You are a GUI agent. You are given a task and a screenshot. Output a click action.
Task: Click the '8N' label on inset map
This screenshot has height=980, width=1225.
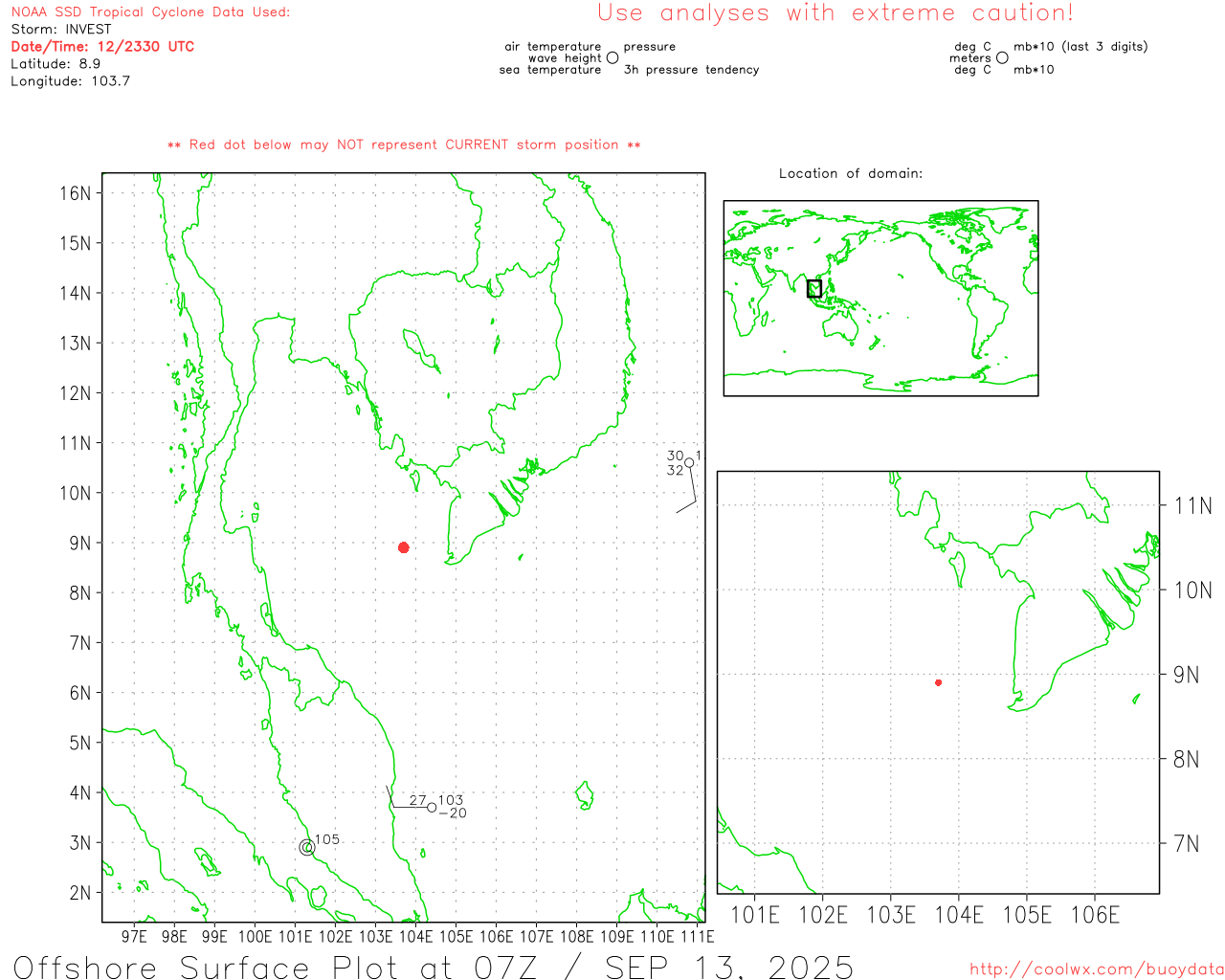1187,760
